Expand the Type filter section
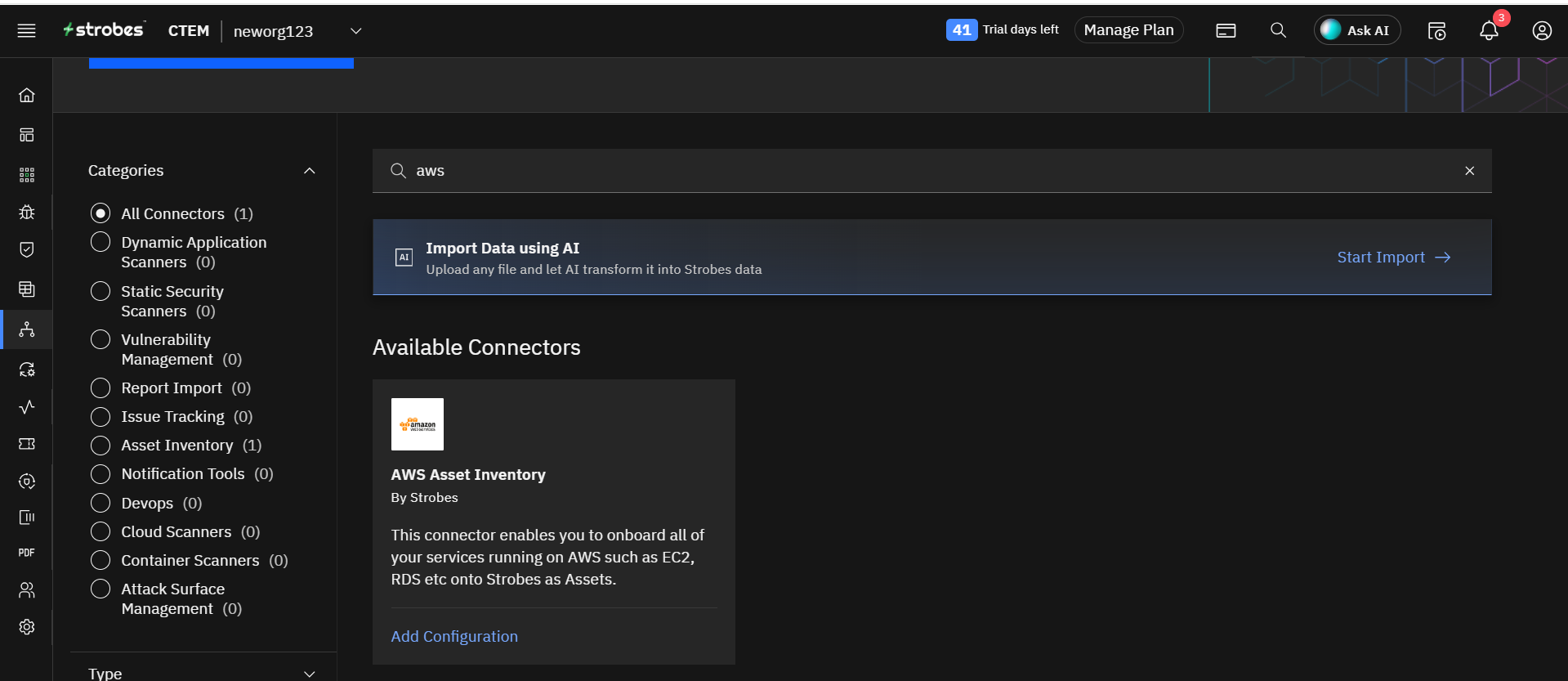The image size is (1568, 681). (x=309, y=674)
